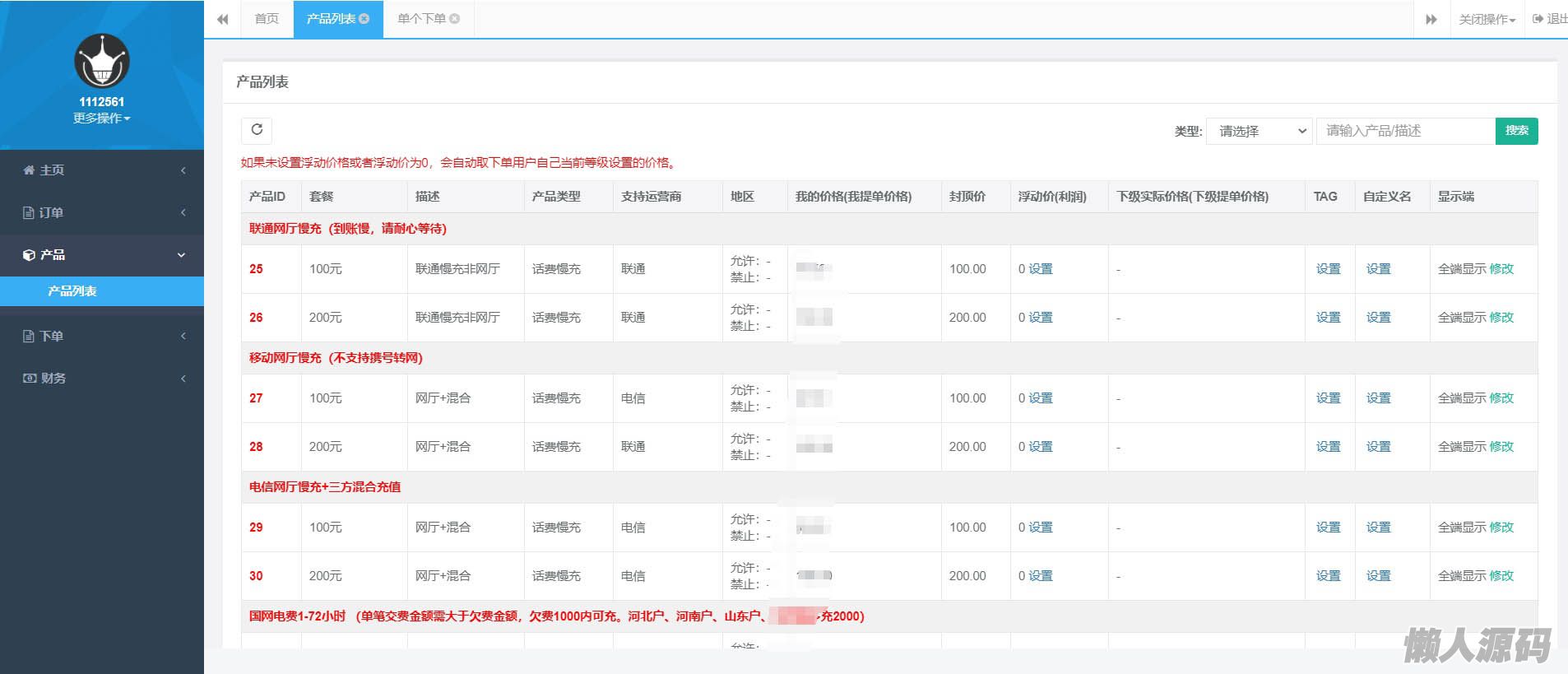The image size is (1568, 674).
Task: Expand the 订单 sidebar menu
Action: [x=102, y=213]
